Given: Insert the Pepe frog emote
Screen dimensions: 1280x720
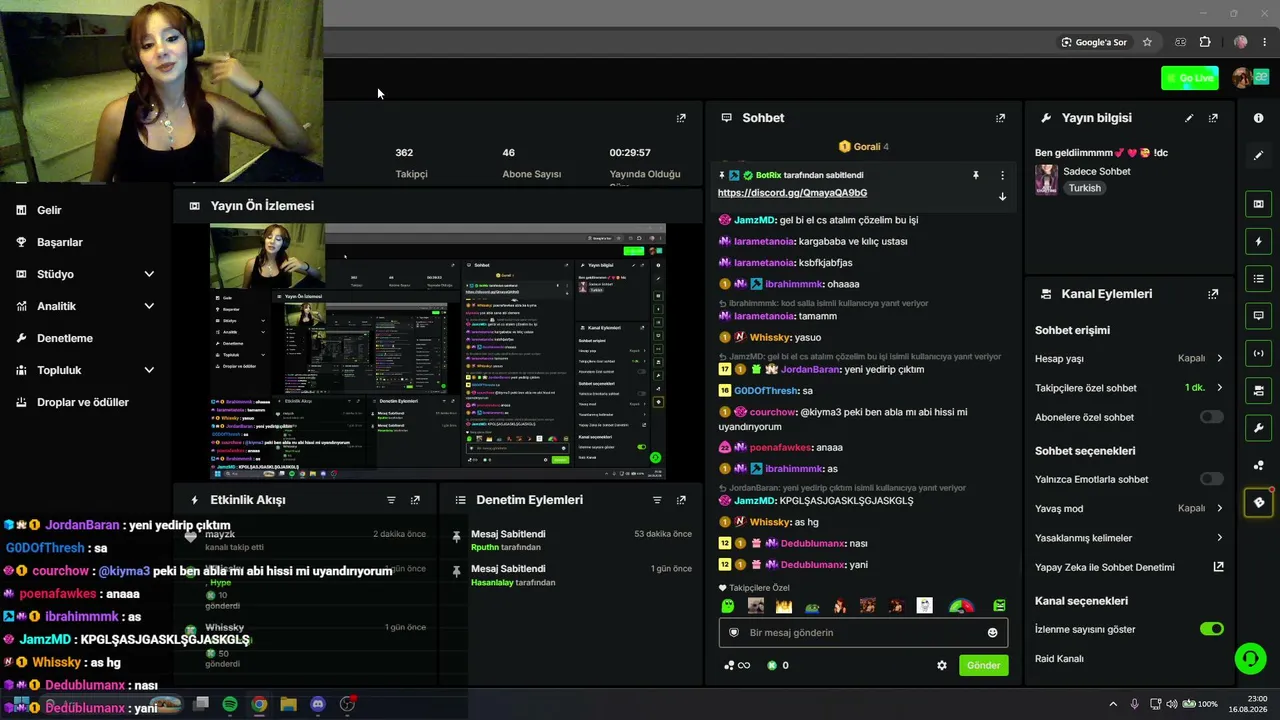Looking at the screenshot, I should pos(812,606).
